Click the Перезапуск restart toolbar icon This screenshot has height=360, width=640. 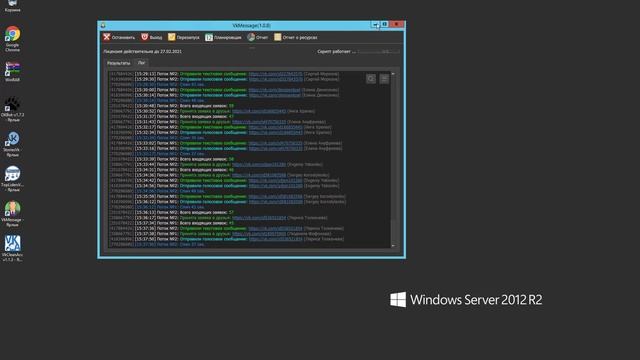click(x=172, y=37)
